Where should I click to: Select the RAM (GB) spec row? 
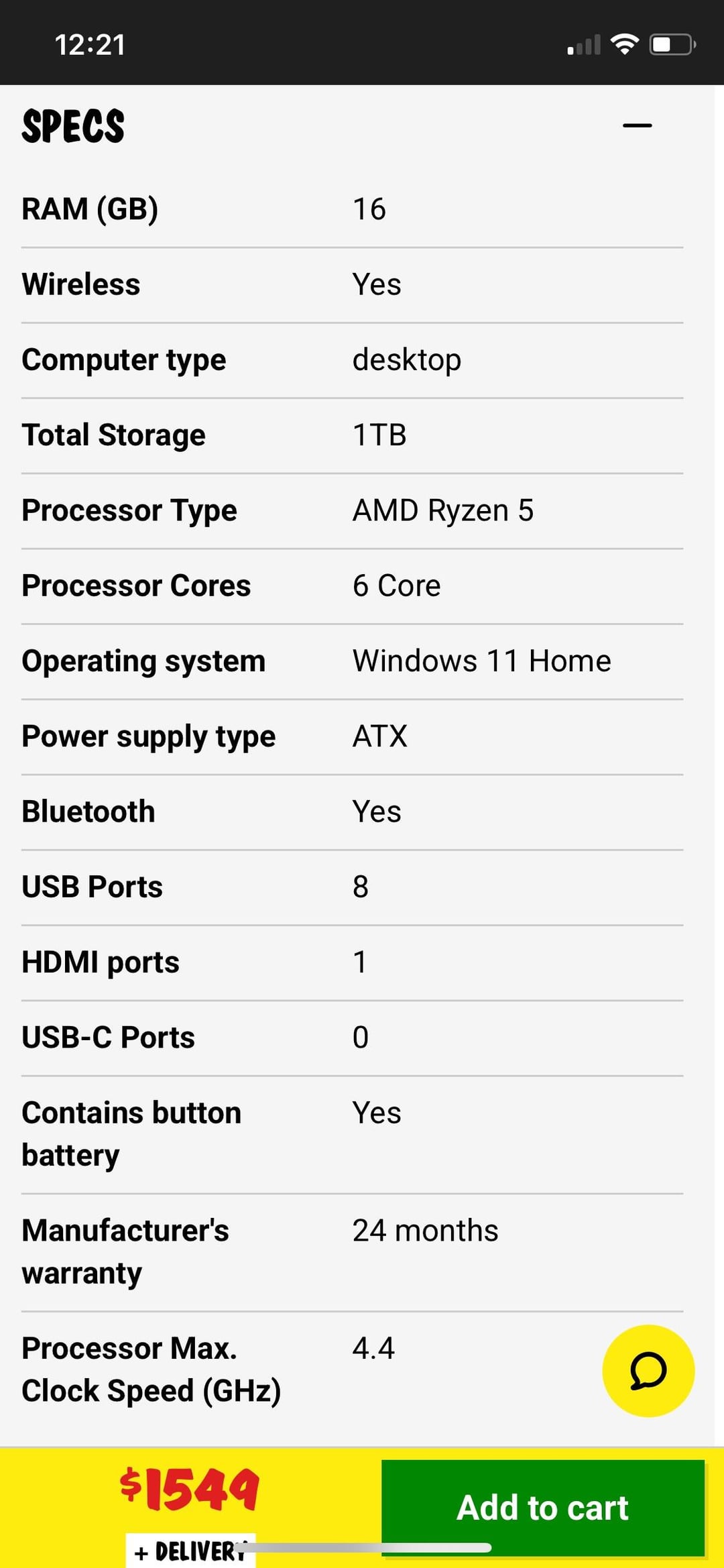point(353,209)
